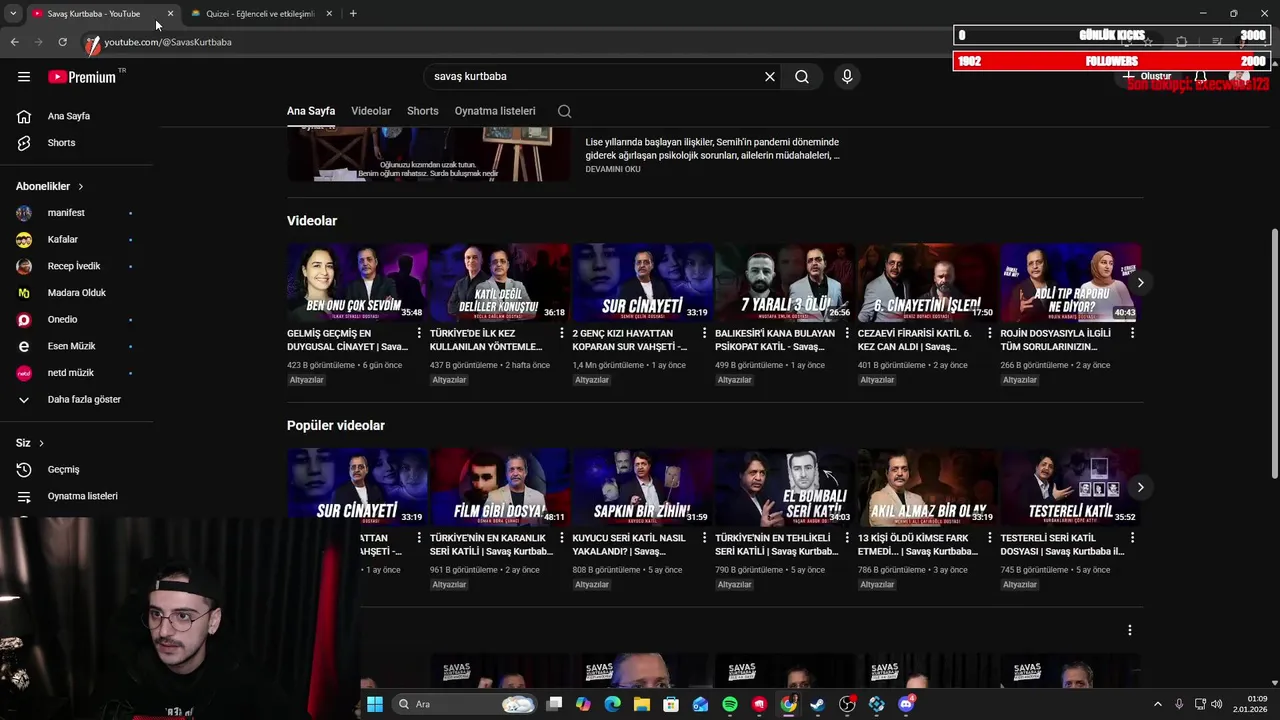Image resolution: width=1280 pixels, height=720 pixels.
Task: Open channel search magnifier icon
Action: tap(565, 111)
